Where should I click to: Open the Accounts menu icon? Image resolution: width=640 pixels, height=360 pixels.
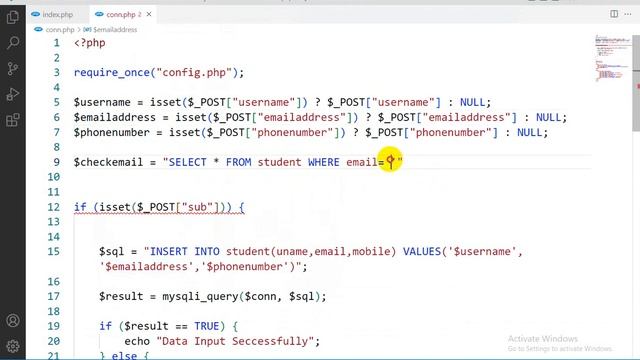(13, 320)
